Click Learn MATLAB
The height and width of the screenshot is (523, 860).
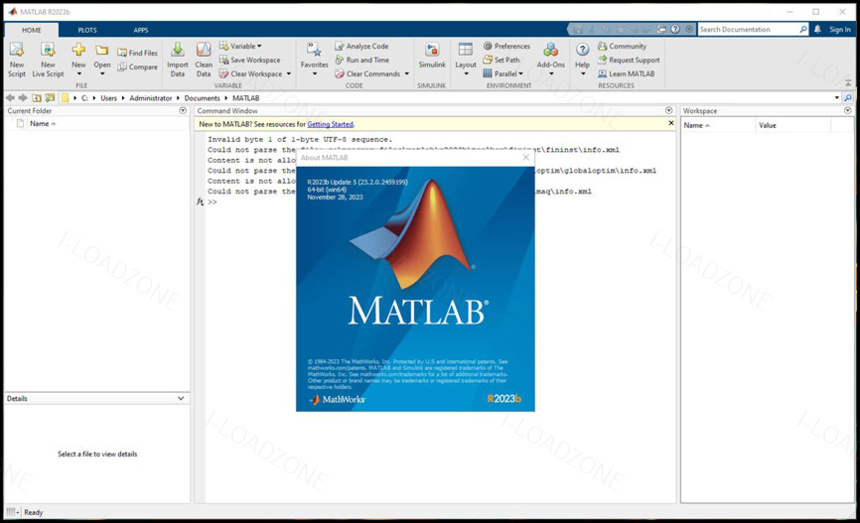coord(626,73)
